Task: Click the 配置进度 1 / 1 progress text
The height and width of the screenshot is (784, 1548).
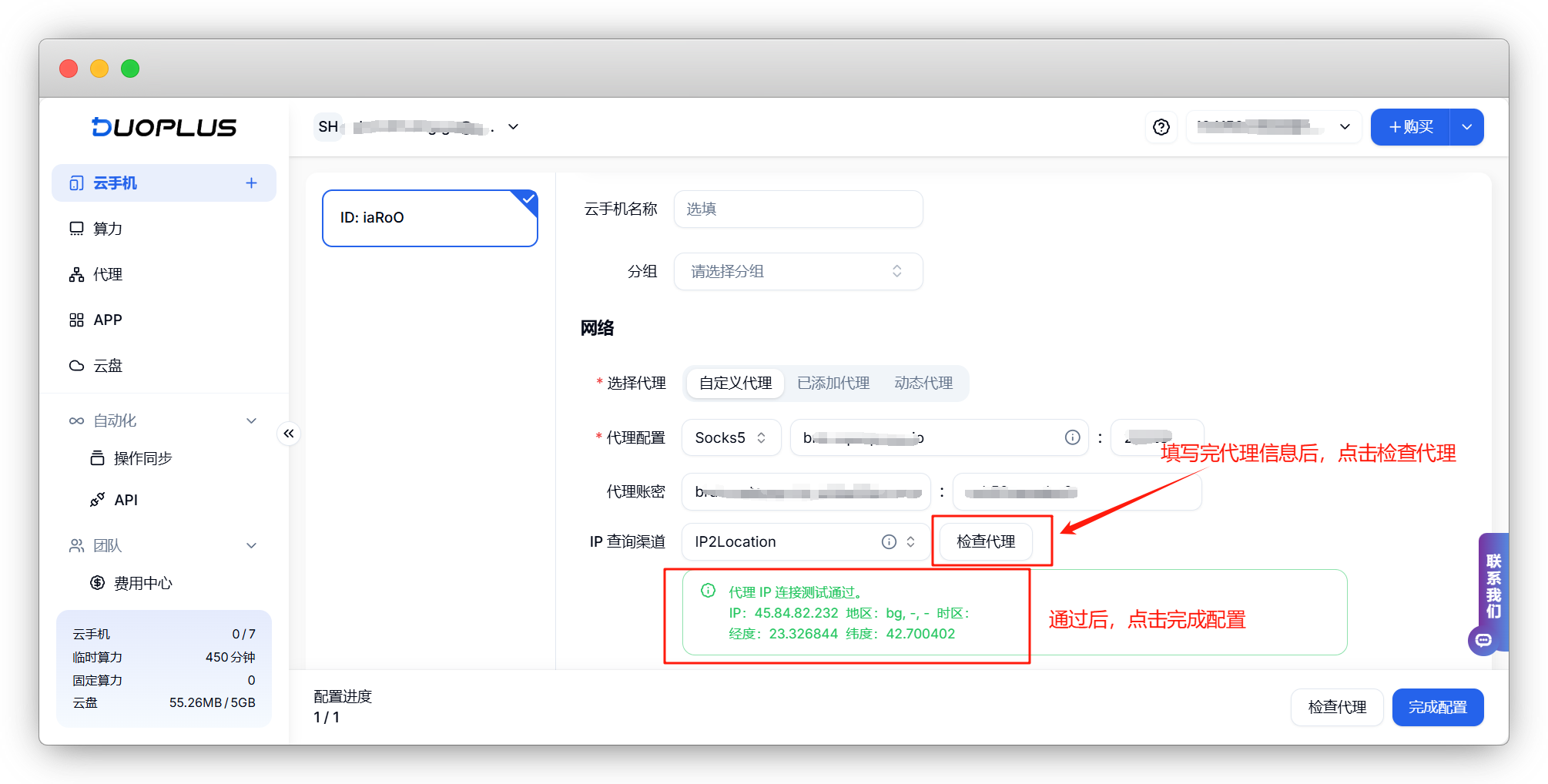Action: [x=343, y=707]
